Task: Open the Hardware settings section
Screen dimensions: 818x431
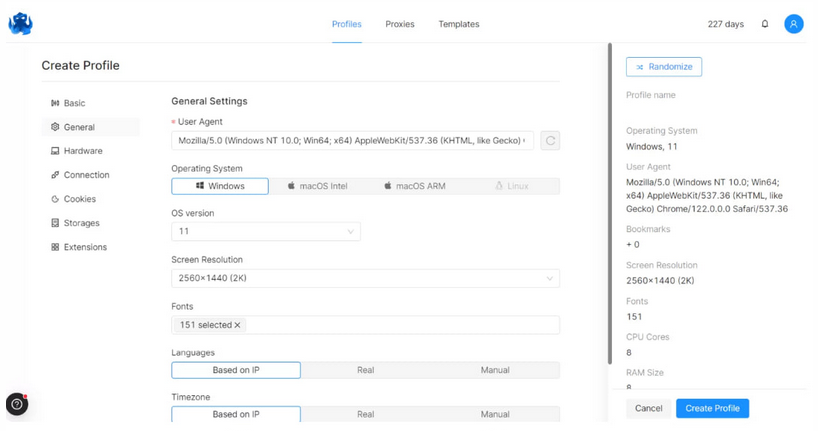Action: tap(83, 151)
